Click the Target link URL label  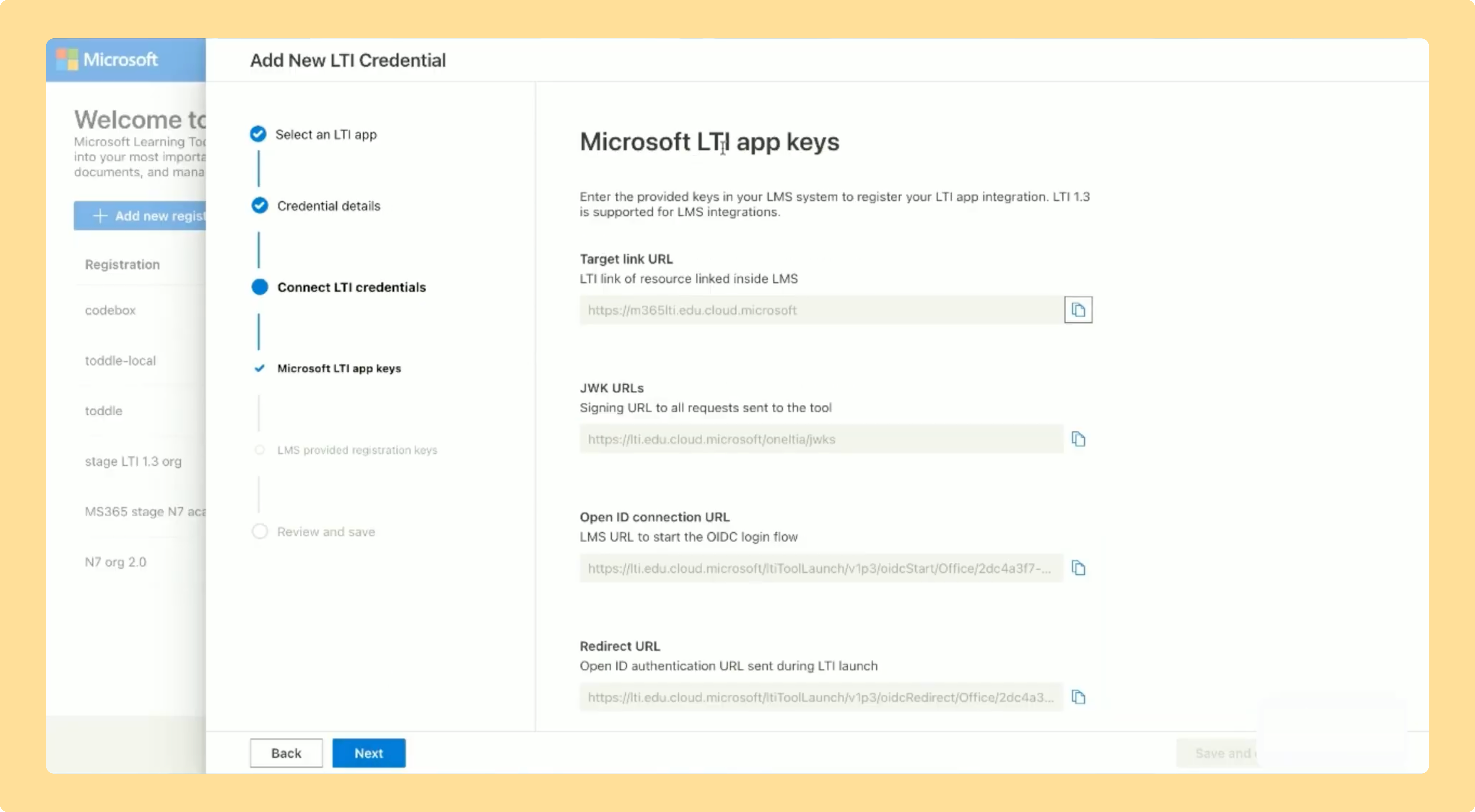pos(626,259)
